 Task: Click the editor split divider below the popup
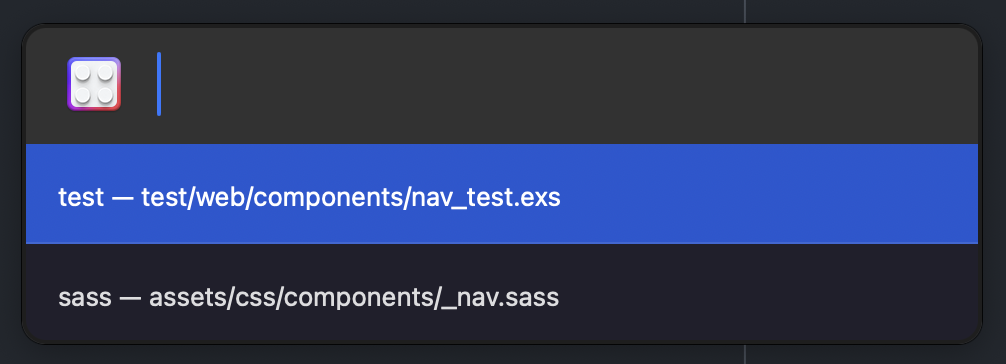coord(745,354)
